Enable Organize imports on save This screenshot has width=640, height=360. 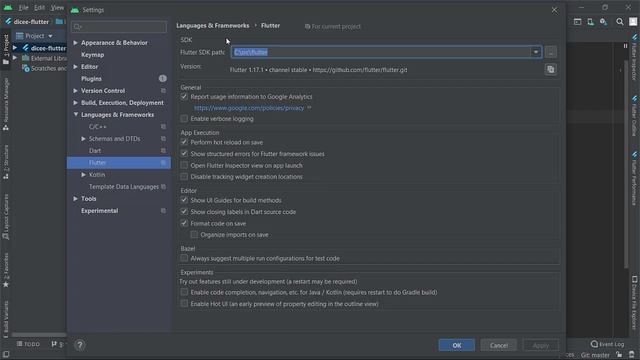click(194, 235)
